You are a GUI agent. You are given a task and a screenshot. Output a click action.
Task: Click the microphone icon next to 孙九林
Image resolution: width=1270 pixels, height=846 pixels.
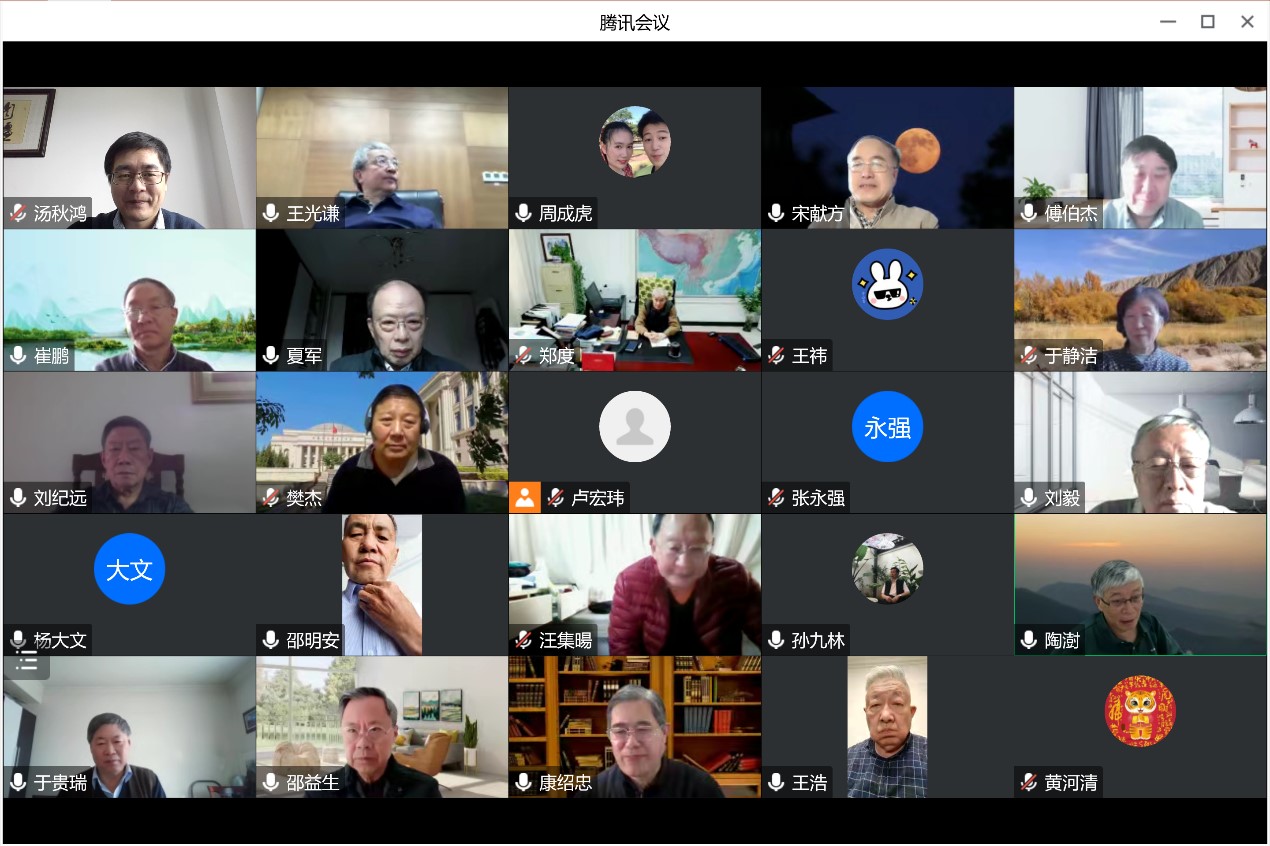pos(776,640)
